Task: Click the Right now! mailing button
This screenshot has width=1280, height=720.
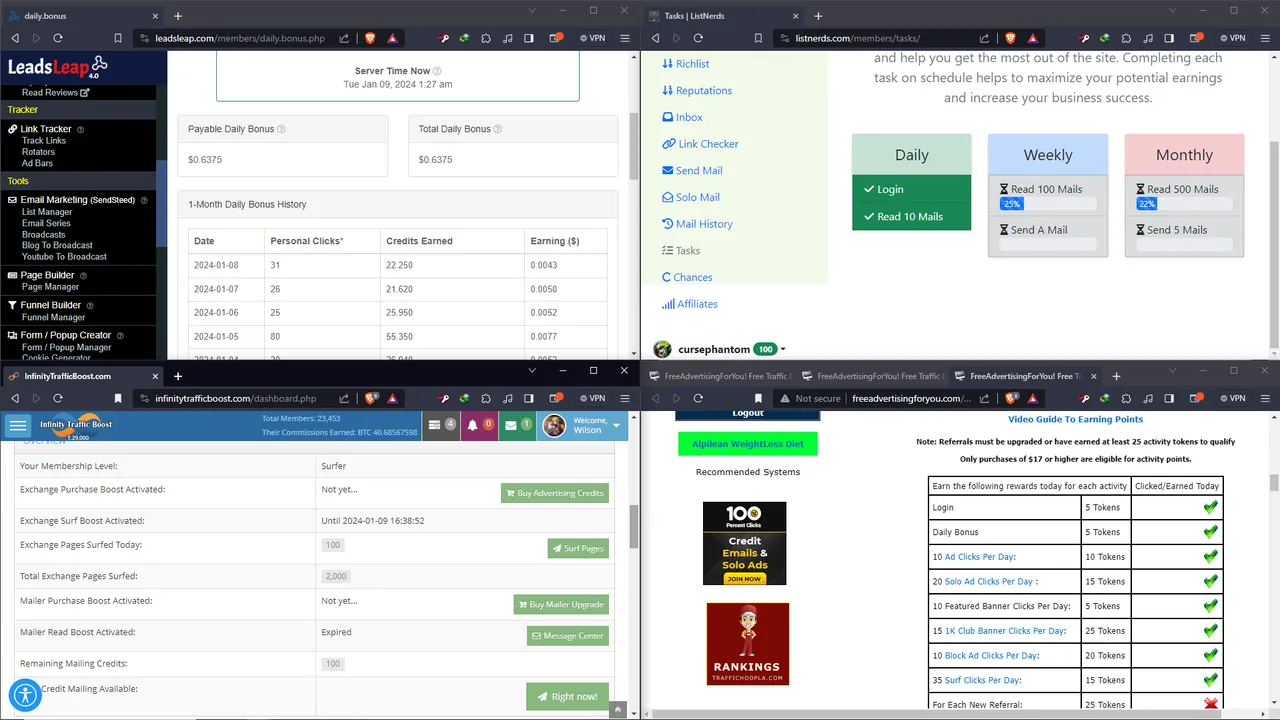Action: tap(567, 696)
